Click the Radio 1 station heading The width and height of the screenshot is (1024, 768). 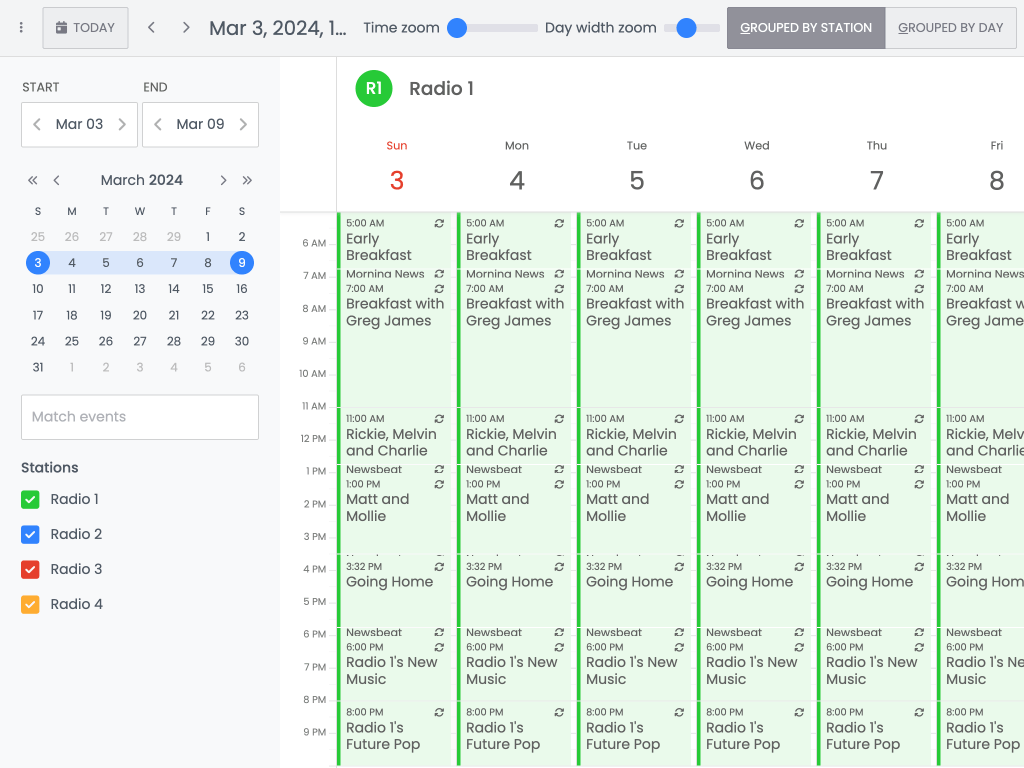[441, 88]
